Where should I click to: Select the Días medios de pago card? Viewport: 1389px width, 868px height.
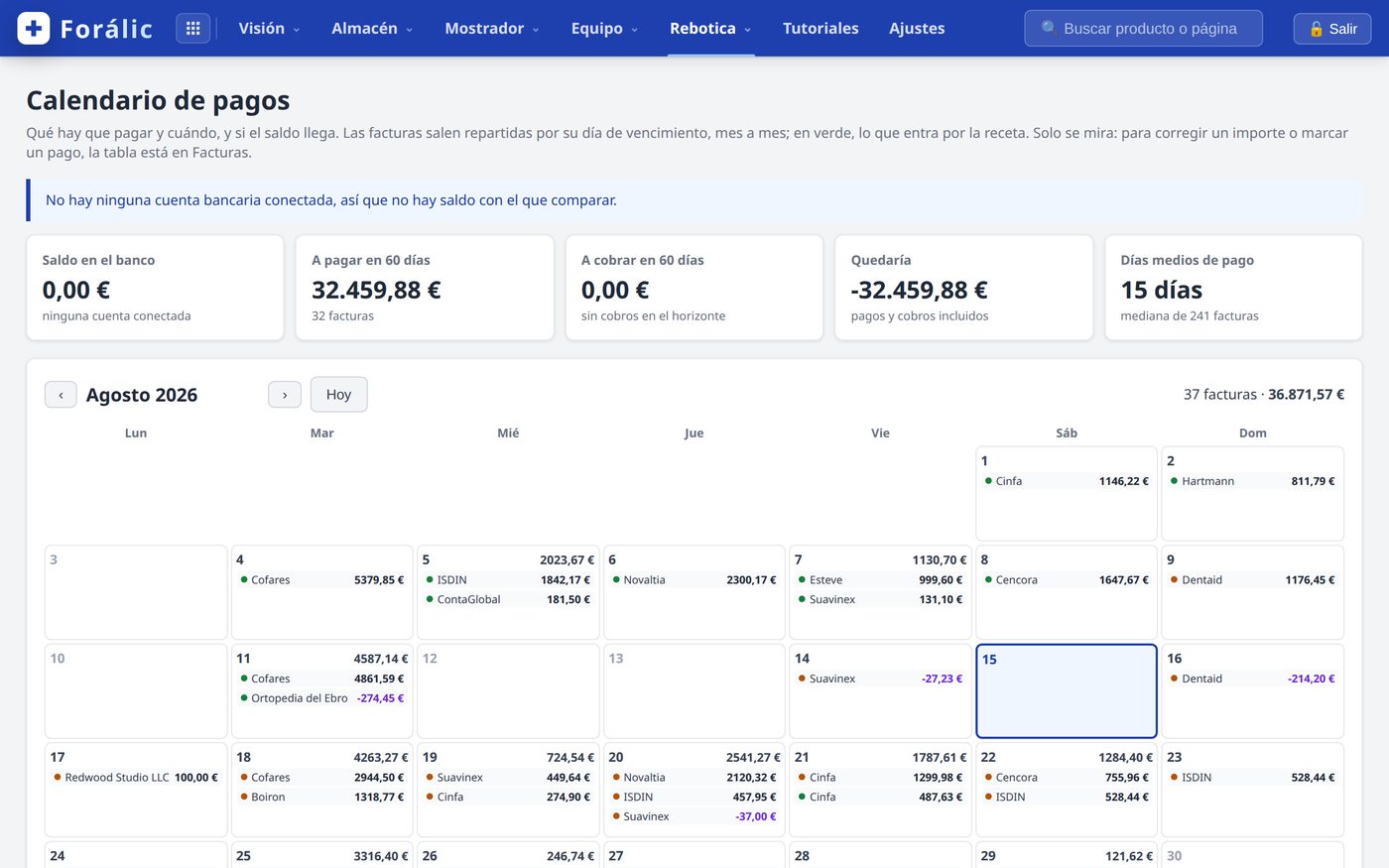point(1233,288)
